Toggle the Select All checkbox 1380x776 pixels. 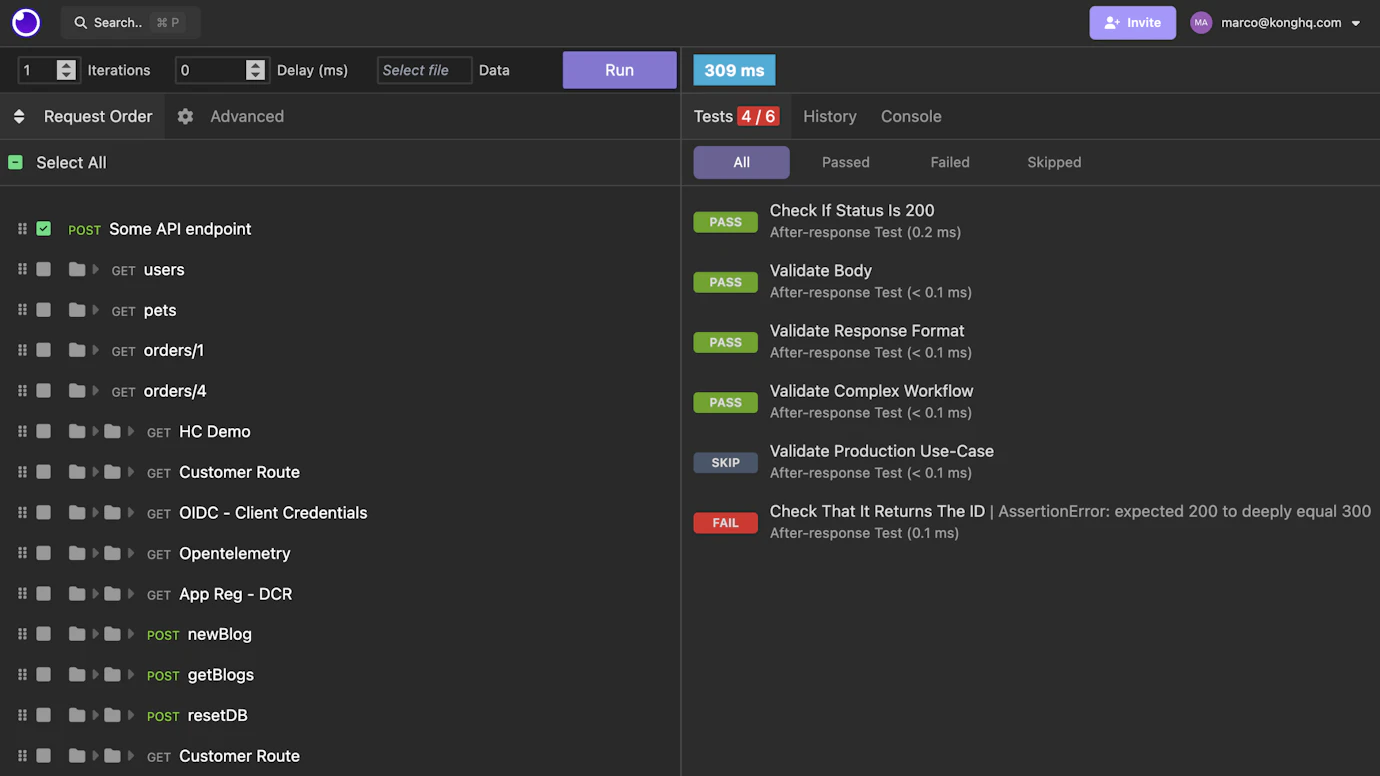pyautogui.click(x=15, y=161)
